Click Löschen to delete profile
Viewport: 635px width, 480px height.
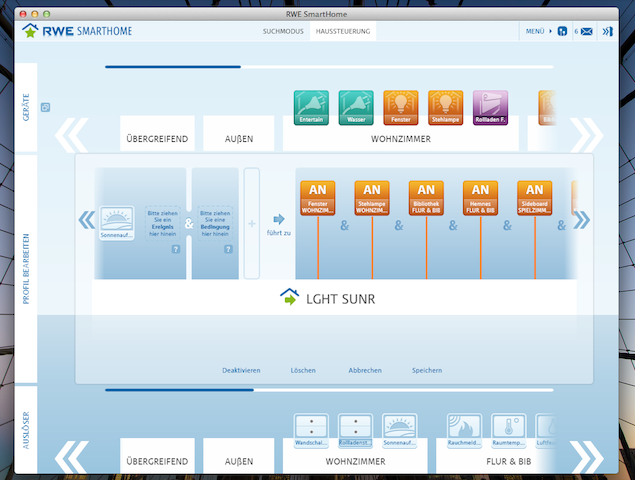click(303, 370)
